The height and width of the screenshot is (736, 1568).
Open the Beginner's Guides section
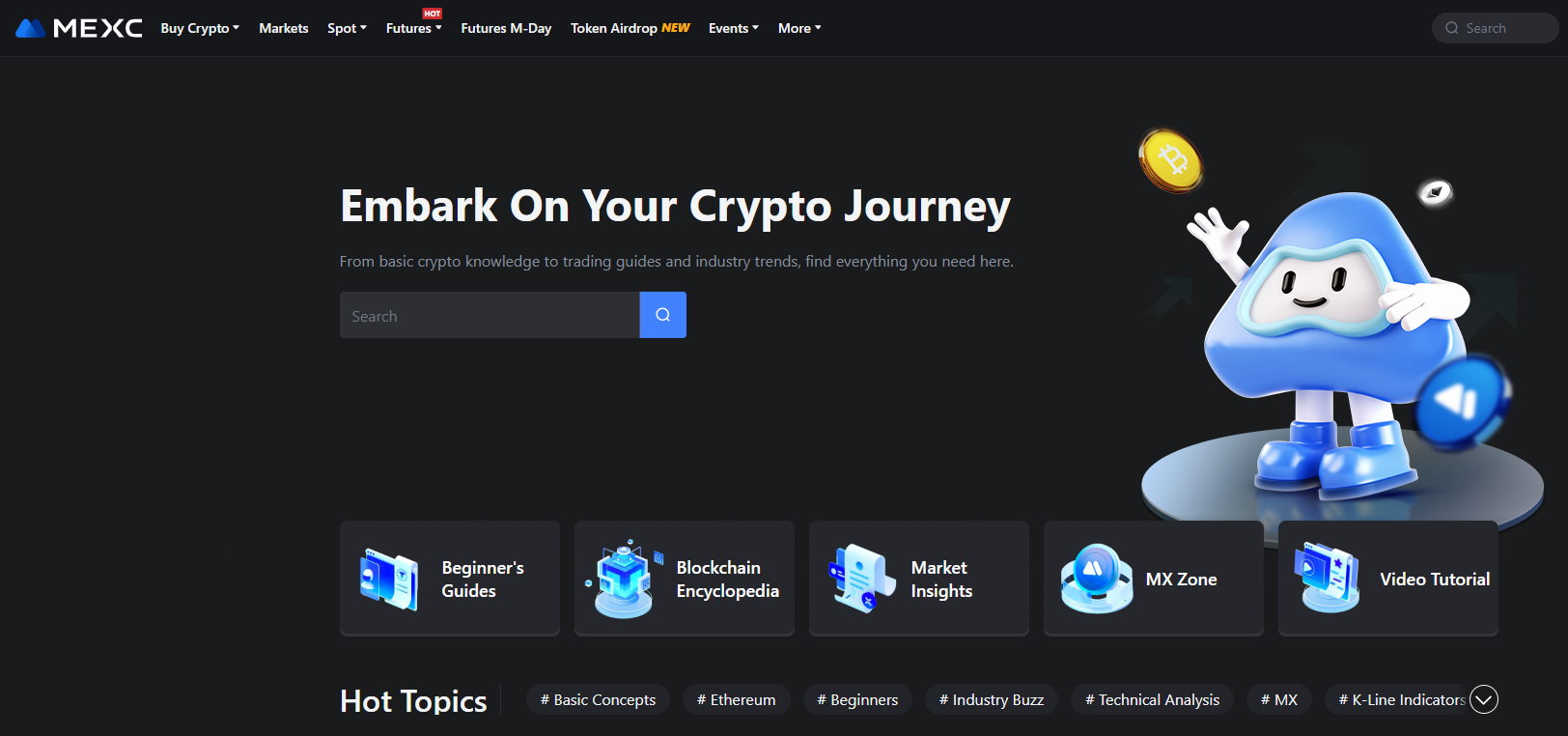[450, 579]
